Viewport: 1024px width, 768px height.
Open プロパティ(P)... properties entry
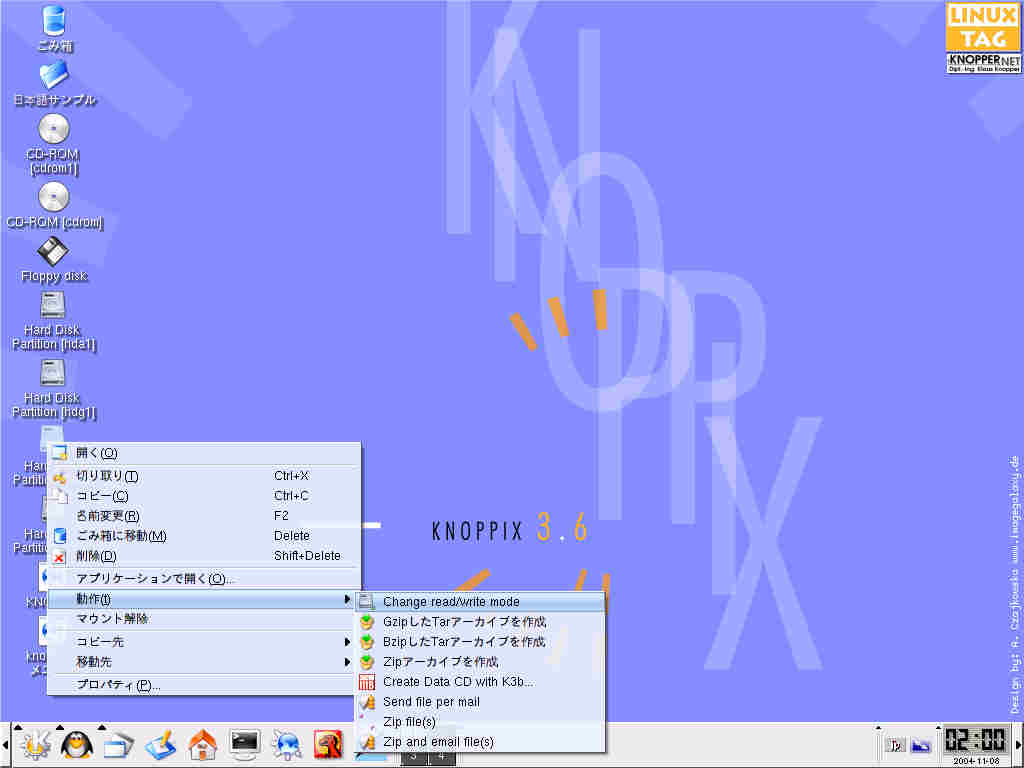(204, 685)
